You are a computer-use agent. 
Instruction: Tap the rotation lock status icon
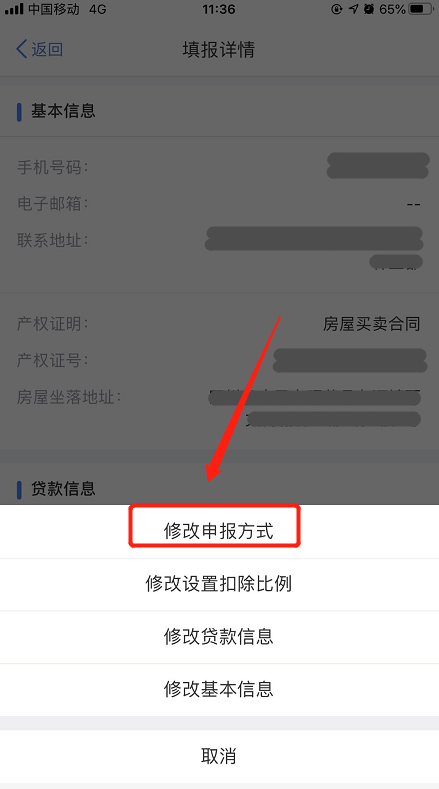pyautogui.click(x=336, y=9)
